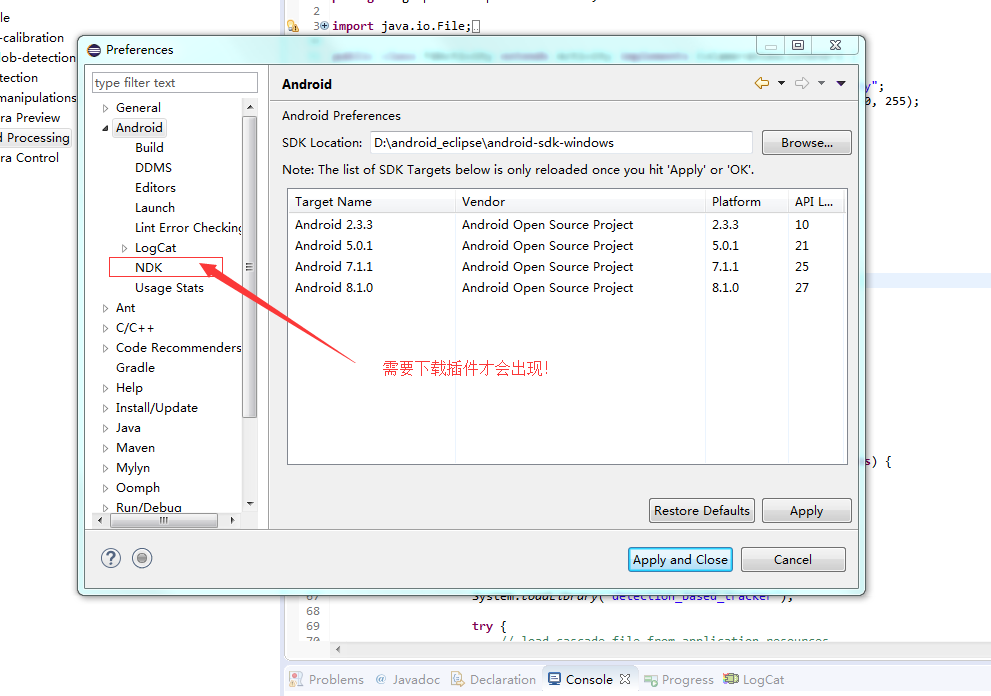Select the Usage Stats page
991x696 pixels.
point(169,288)
